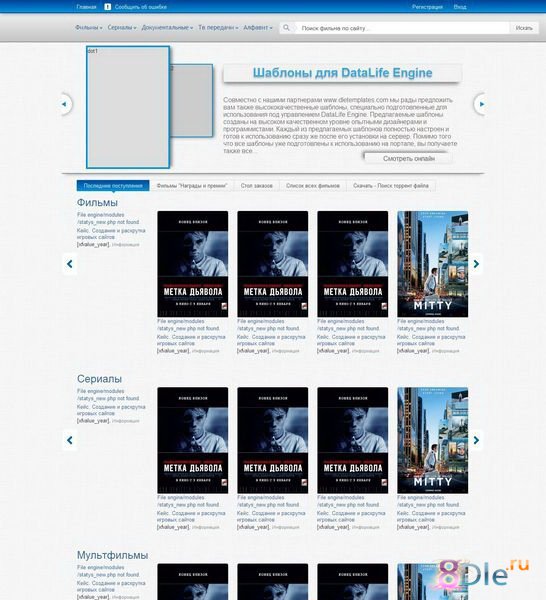Show previous items in Сериалы carousel
The width and height of the screenshot is (546, 600).
(70, 440)
